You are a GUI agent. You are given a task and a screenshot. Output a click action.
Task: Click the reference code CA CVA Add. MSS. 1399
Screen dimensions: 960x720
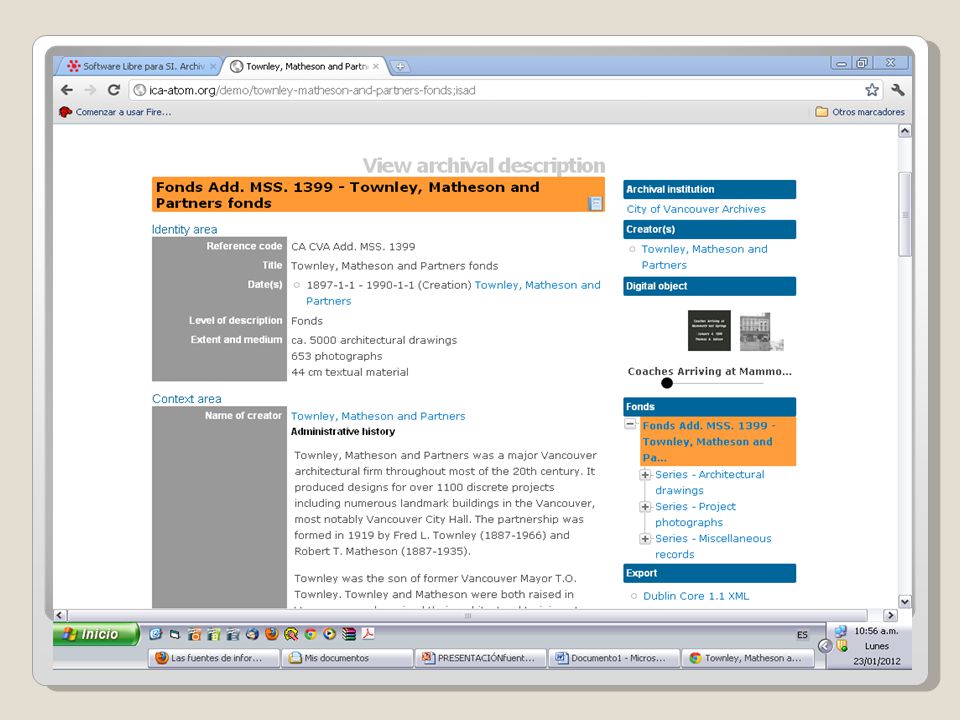(x=353, y=247)
